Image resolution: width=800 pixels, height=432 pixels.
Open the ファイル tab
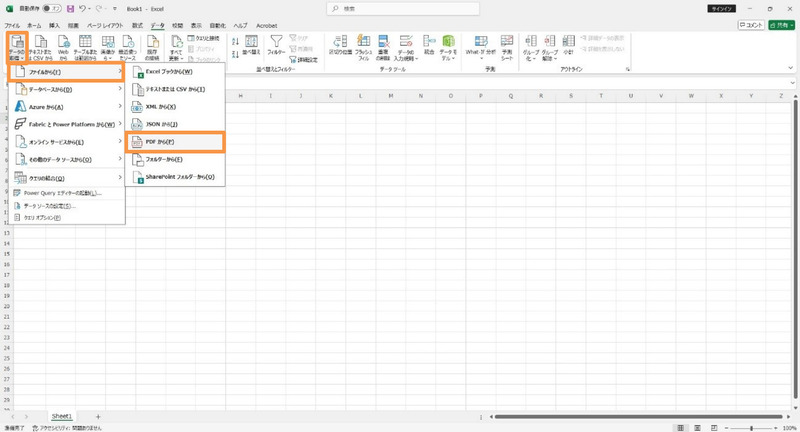pos(12,26)
